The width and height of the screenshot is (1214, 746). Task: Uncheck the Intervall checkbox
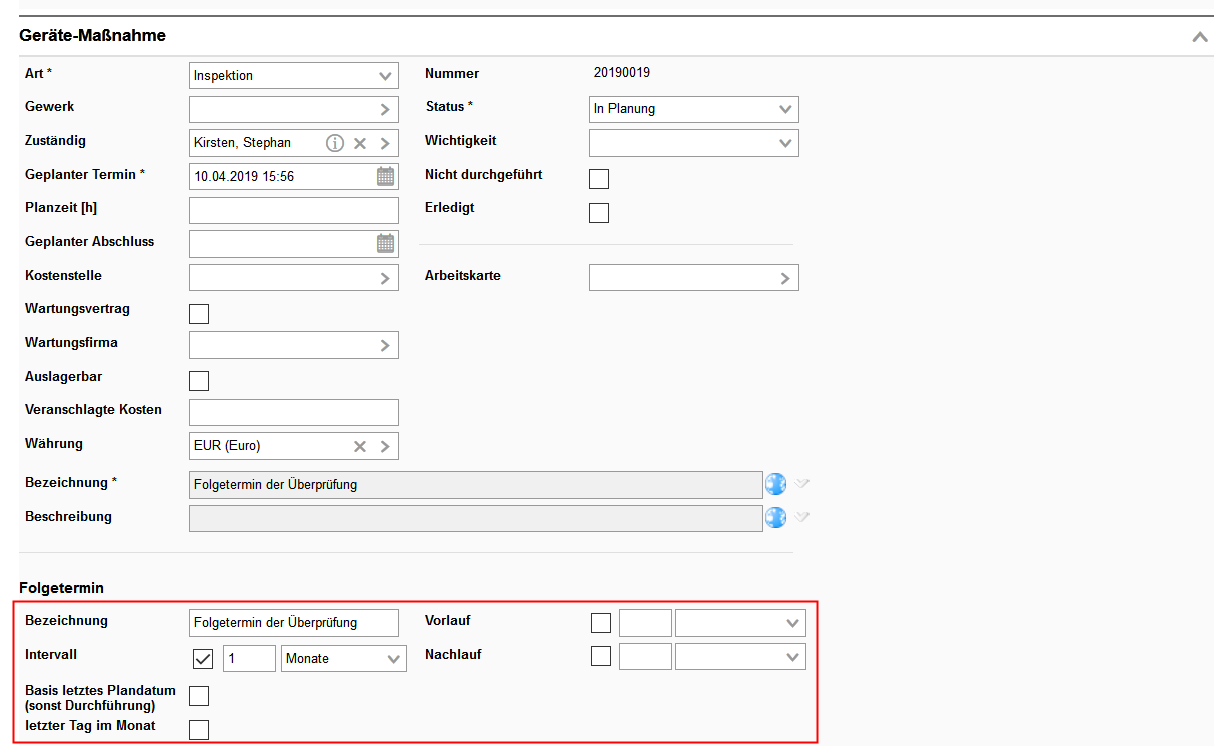[203, 658]
